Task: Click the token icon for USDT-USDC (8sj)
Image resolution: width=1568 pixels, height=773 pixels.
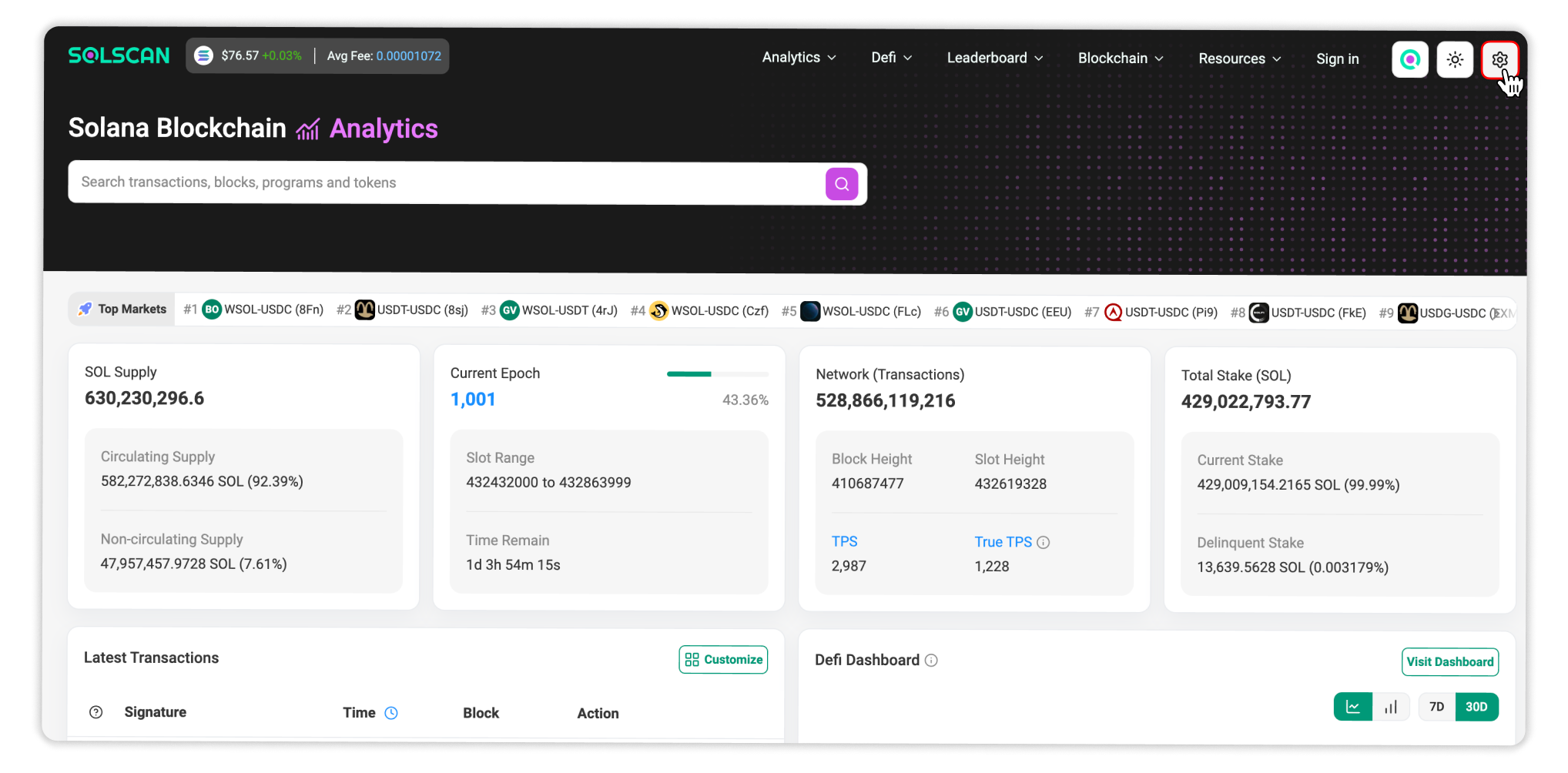Action: (x=365, y=310)
